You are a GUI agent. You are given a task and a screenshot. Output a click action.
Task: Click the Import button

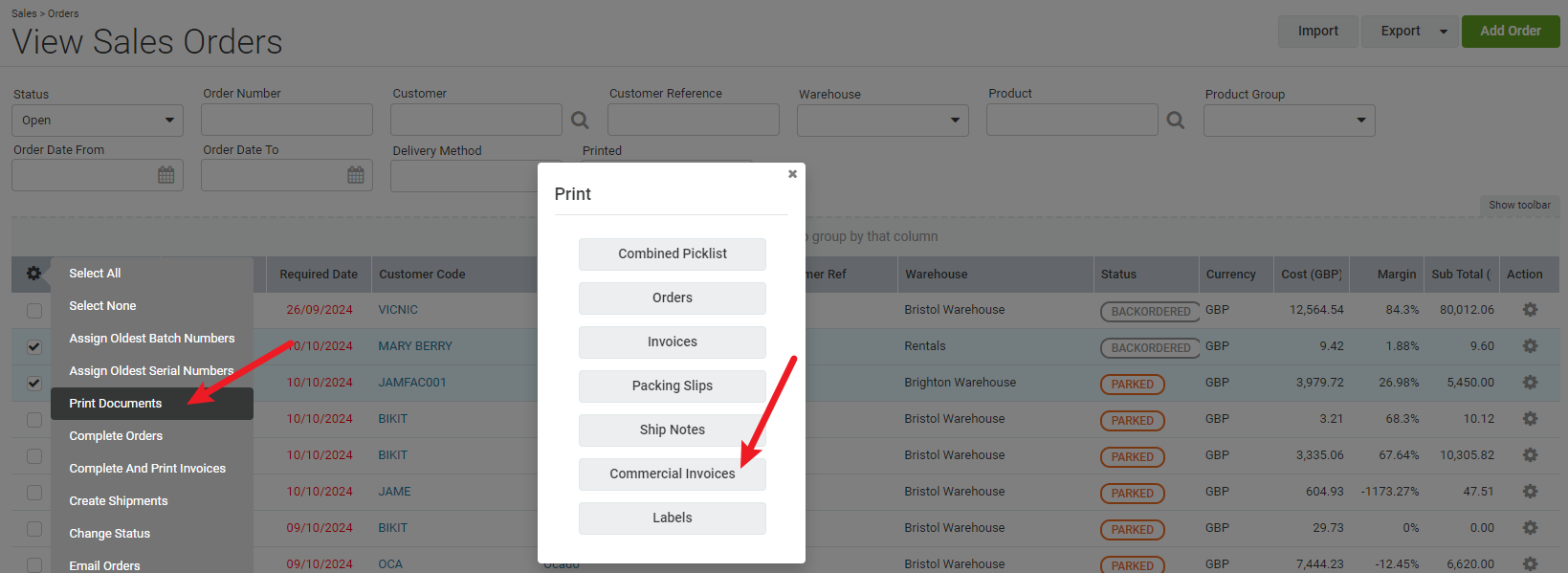(1318, 32)
